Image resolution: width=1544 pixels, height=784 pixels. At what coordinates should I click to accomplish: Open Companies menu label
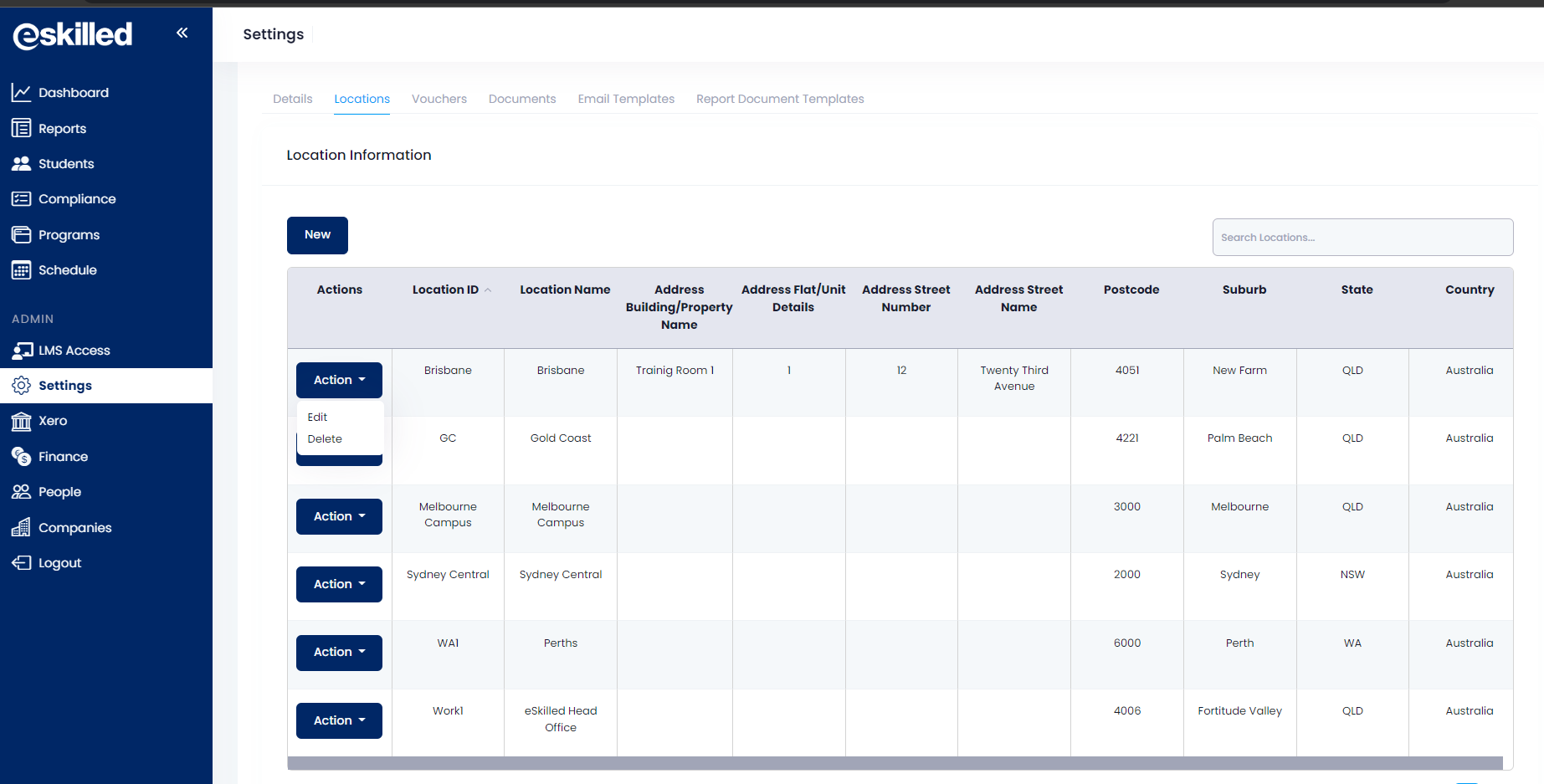(74, 528)
